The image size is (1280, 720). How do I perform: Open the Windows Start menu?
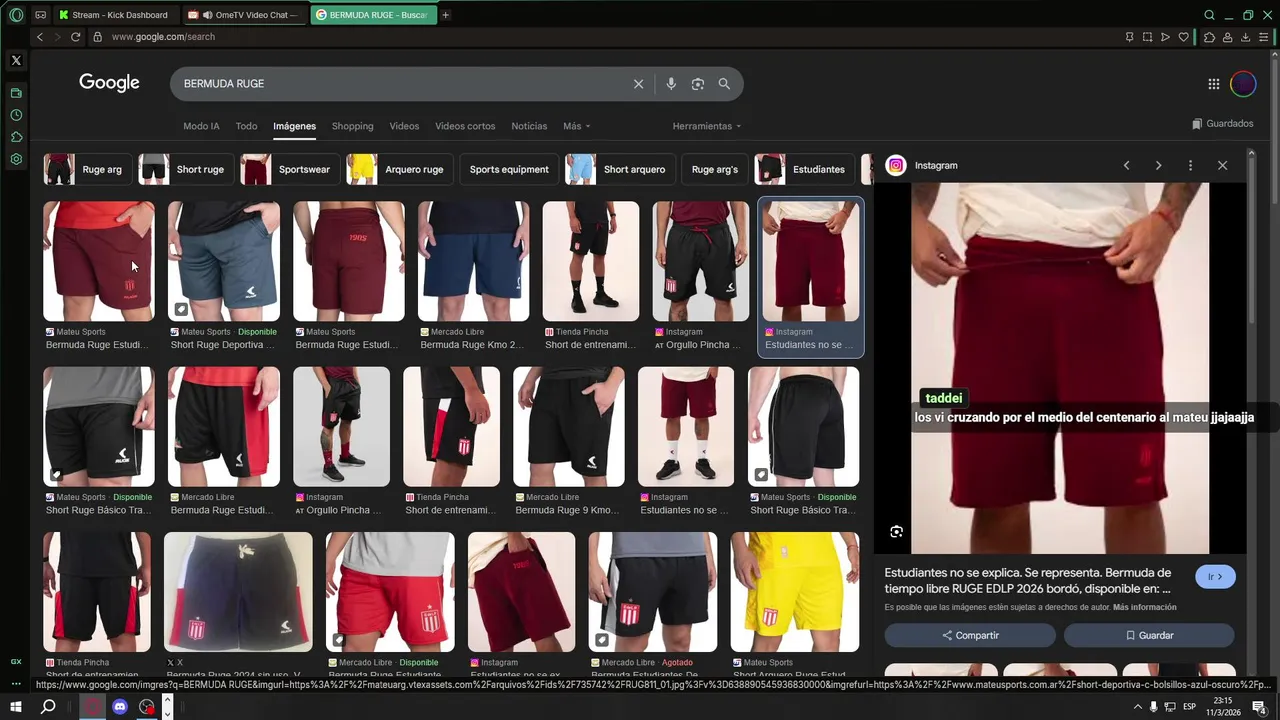point(16,707)
